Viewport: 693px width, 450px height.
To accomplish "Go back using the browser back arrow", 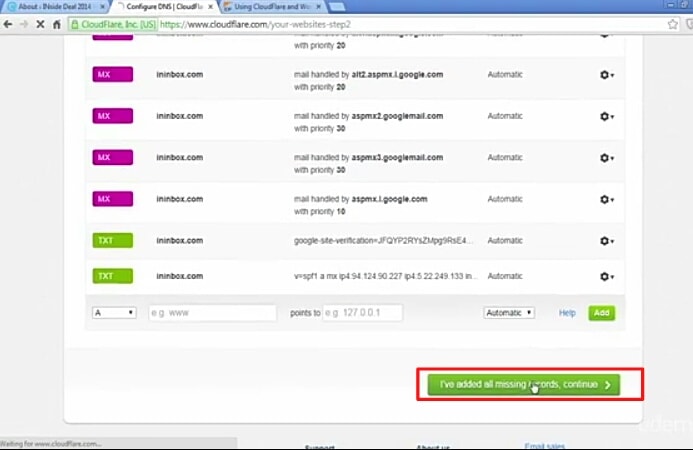I will click(8, 24).
